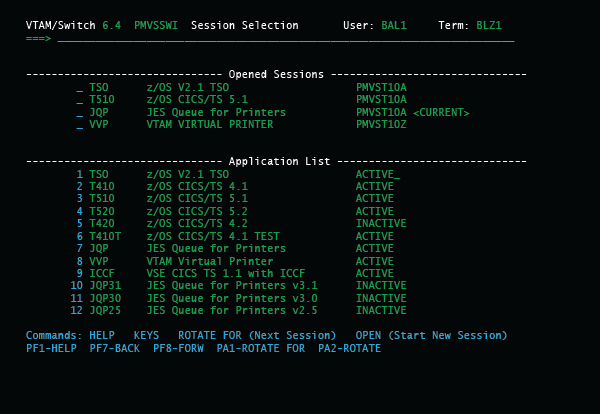Click application 11 JQP30 row

coord(238,298)
